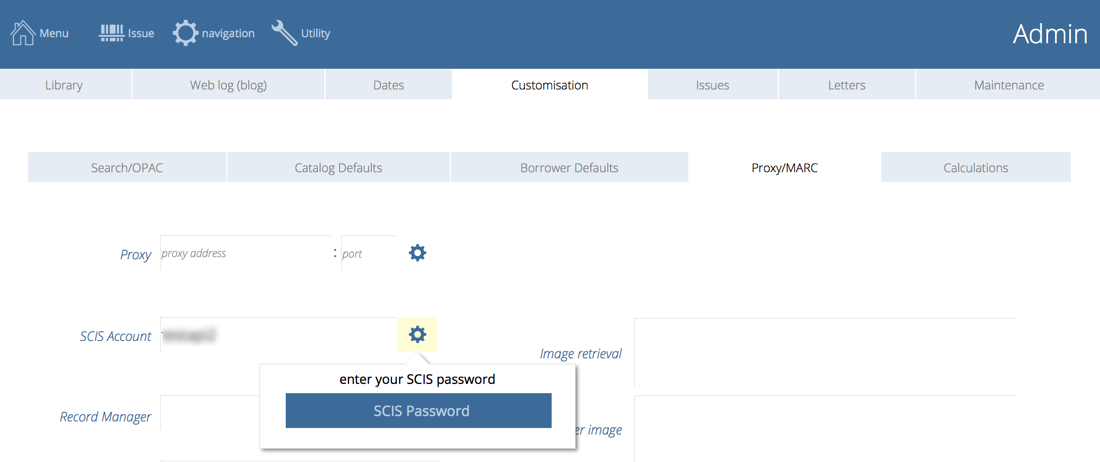1100x462 pixels.
Task: Open the Letters tab
Action: click(846, 85)
